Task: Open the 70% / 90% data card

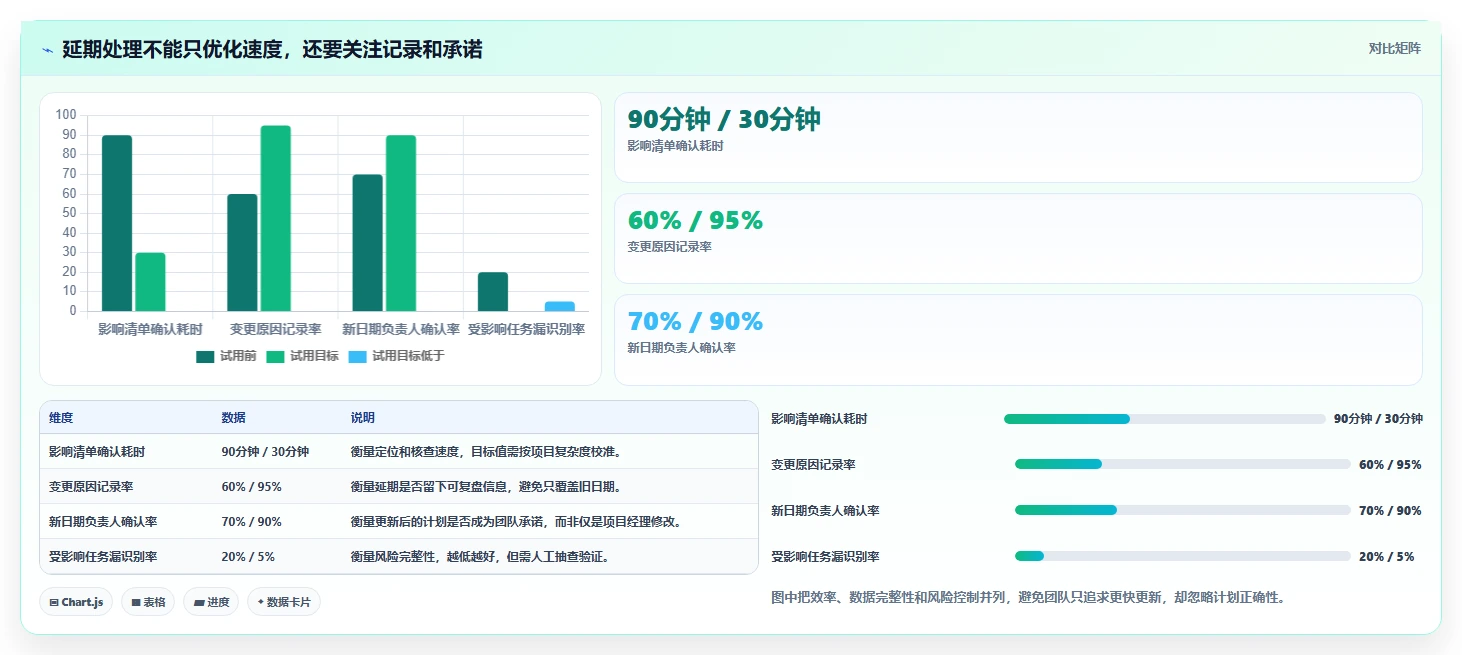Action: click(1018, 340)
